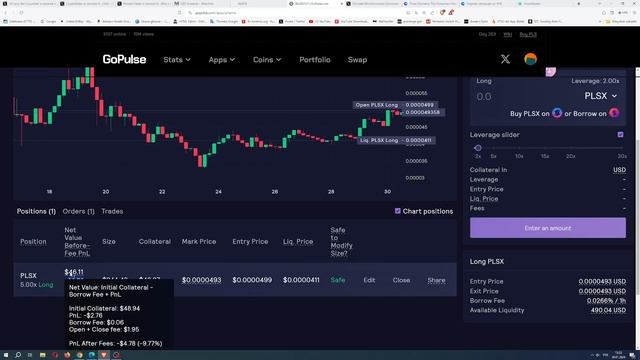The width and height of the screenshot is (640, 360).
Task: Open Task View in the taskbar
Action: click(30, 355)
